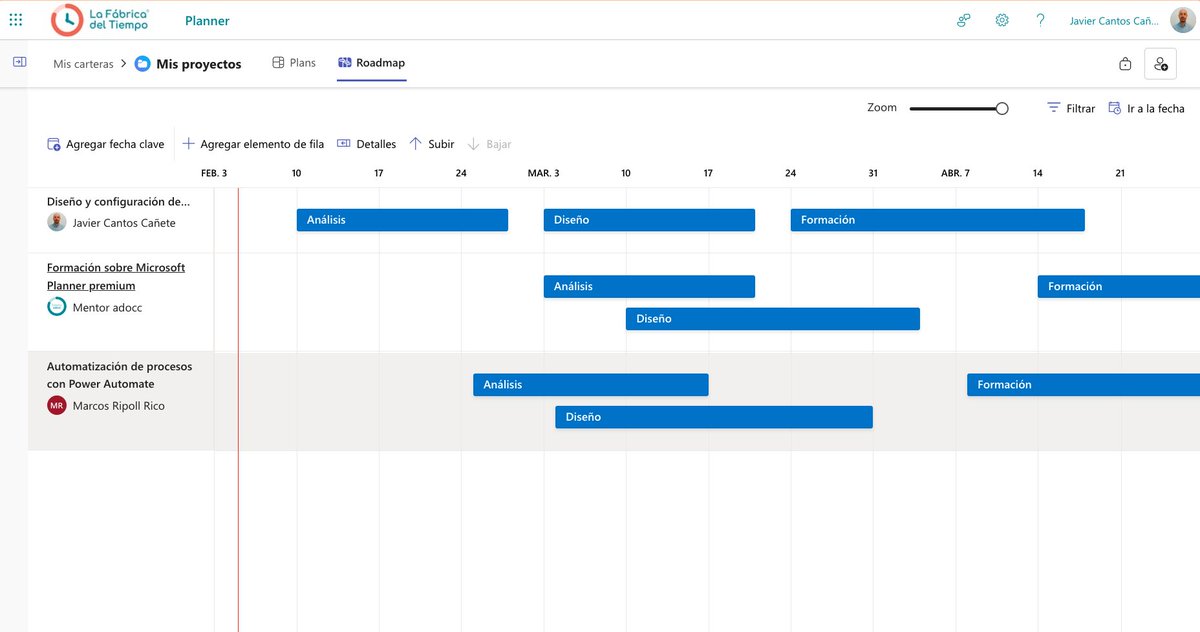Viewport: 1200px width, 632px height.
Task: Click Agregar fecha clave
Action: point(106,144)
